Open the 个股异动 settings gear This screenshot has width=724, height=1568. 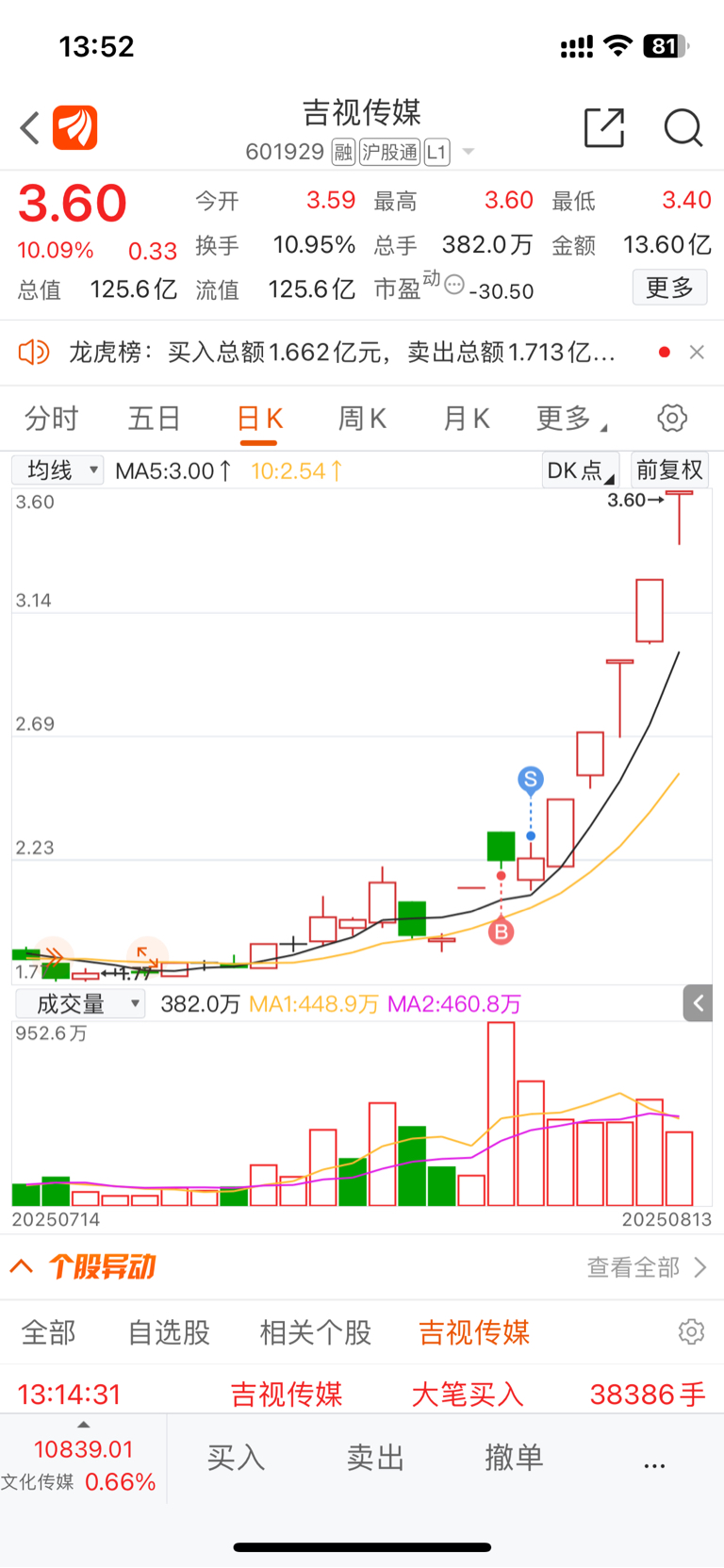(x=691, y=1331)
